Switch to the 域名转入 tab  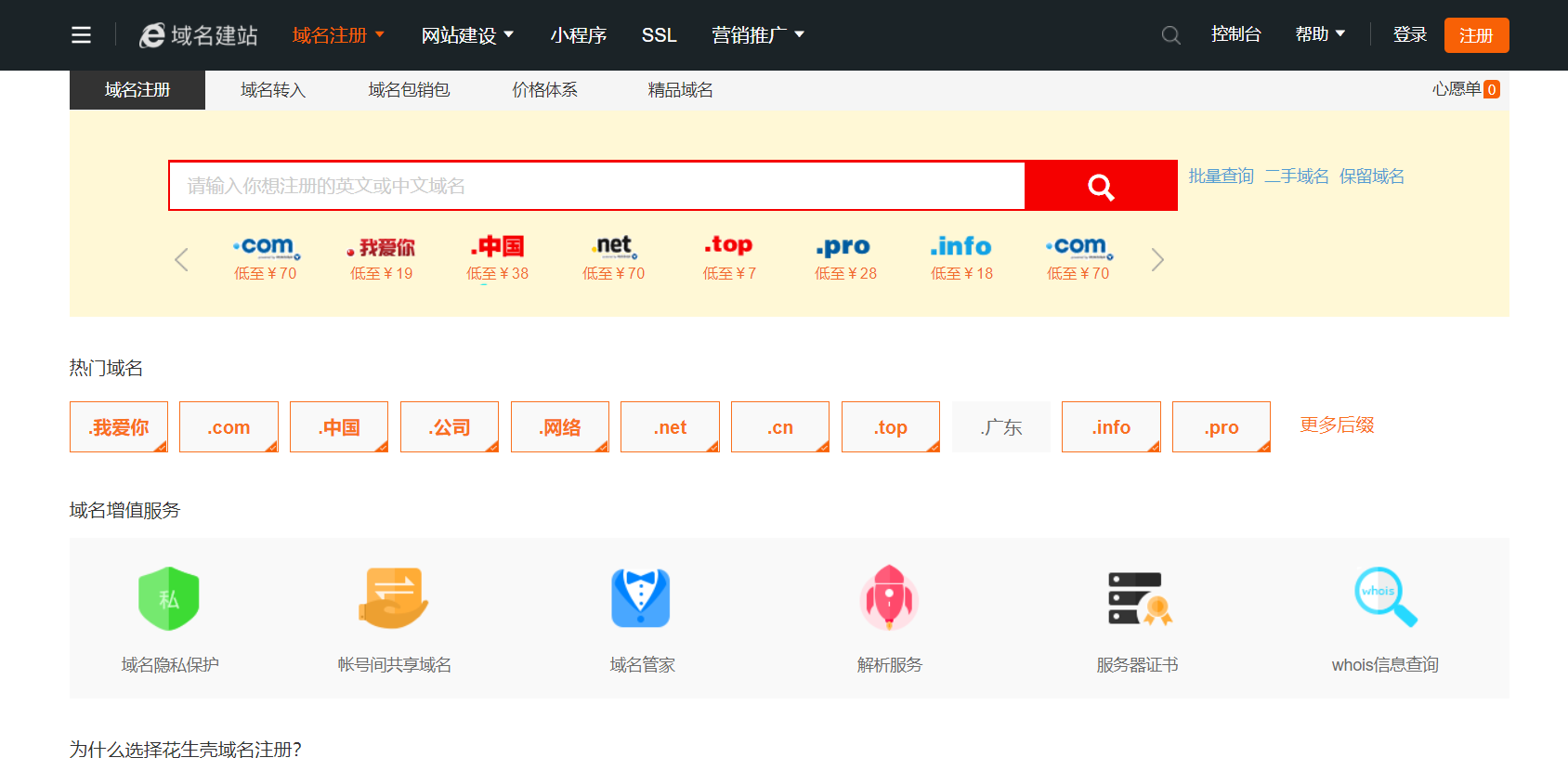[273, 90]
